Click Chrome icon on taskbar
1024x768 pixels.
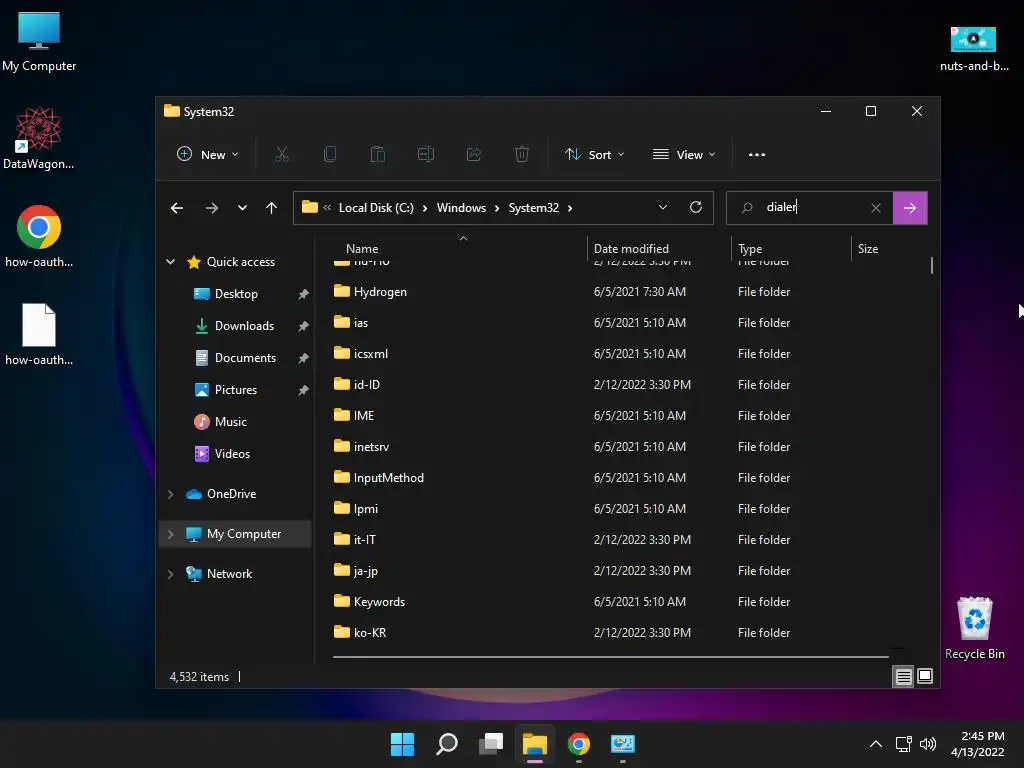(x=579, y=744)
